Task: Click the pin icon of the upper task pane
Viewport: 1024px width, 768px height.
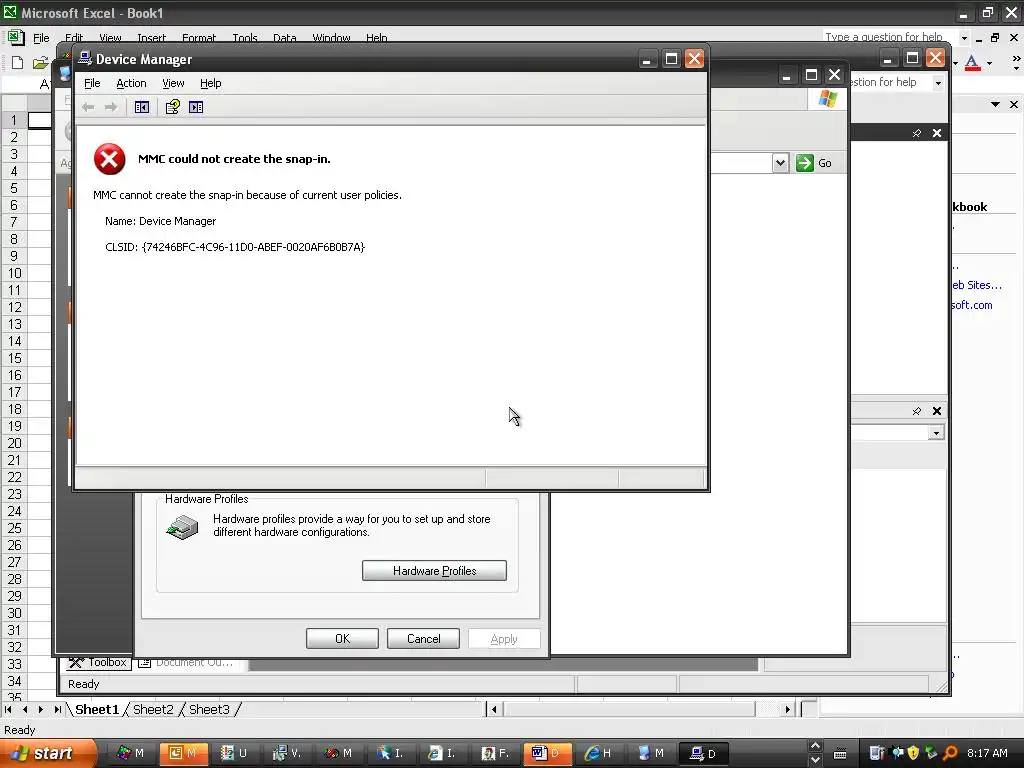Action: 916,133
